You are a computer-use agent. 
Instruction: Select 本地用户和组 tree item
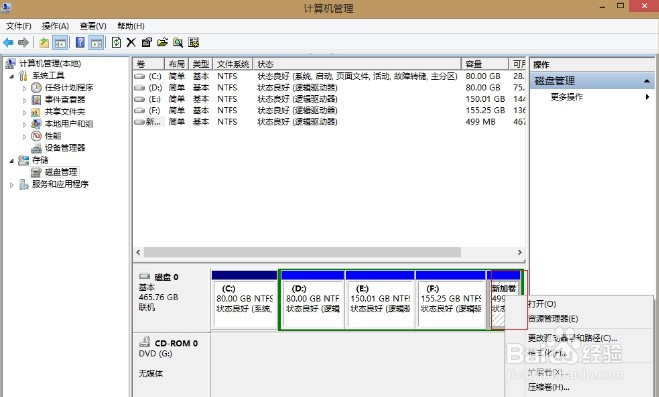point(69,124)
